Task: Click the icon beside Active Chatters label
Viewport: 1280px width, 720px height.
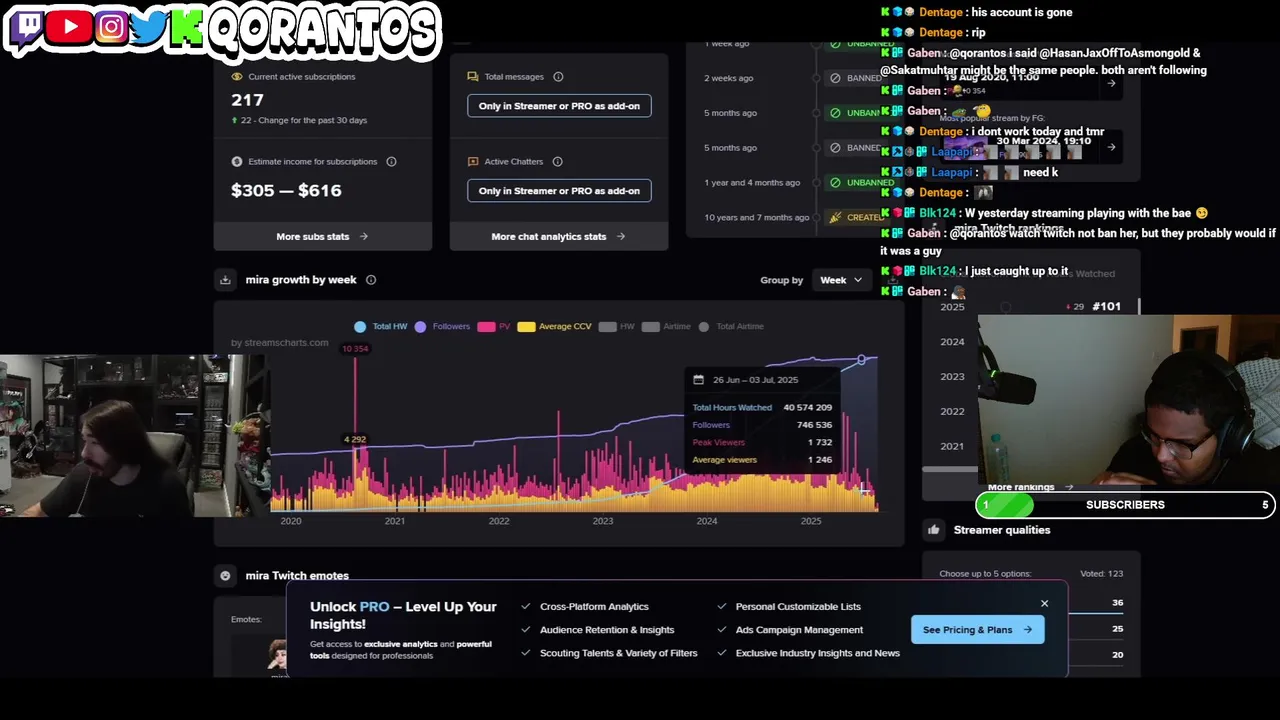Action: click(x=473, y=161)
